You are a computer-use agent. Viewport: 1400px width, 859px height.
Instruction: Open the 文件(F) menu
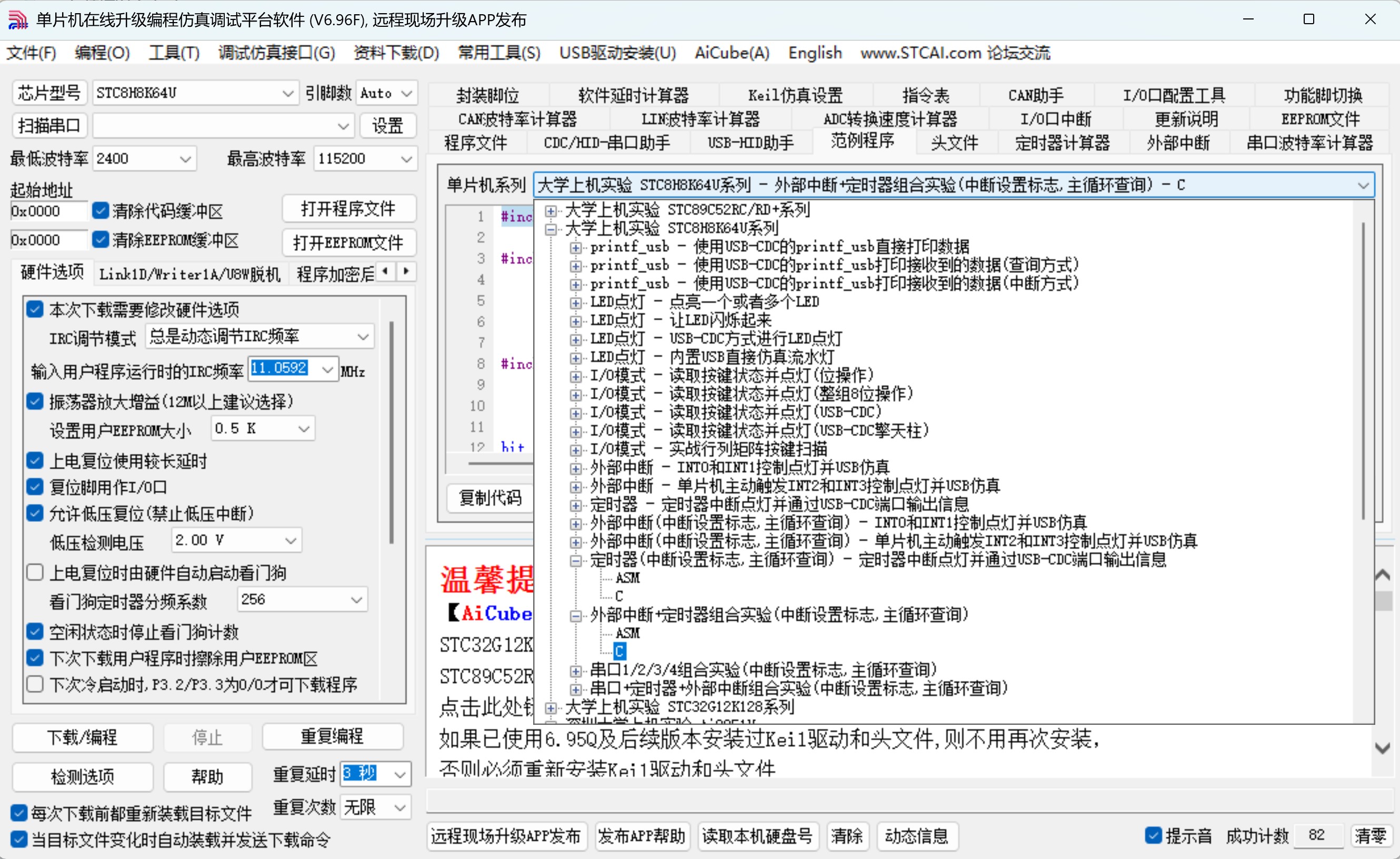coord(31,53)
